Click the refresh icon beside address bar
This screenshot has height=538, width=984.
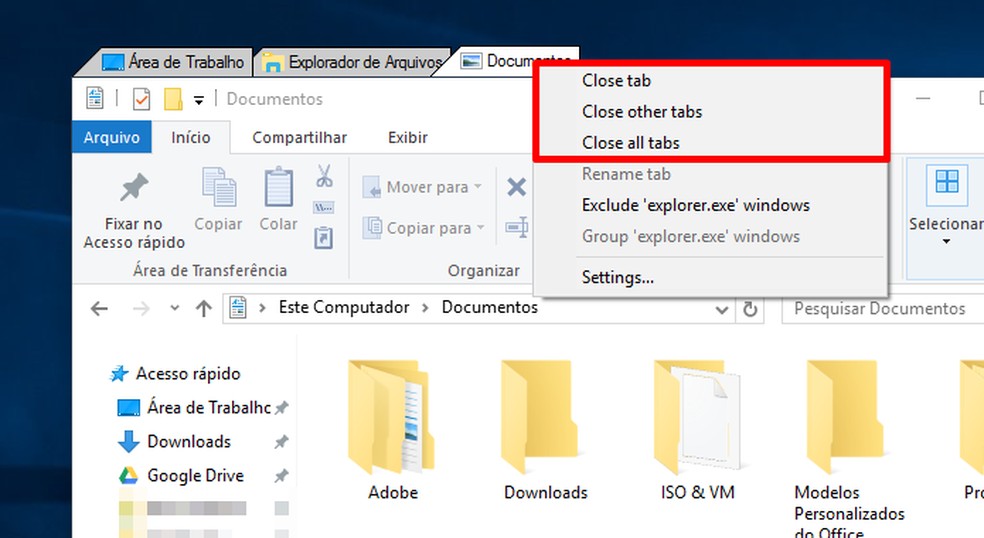750,309
